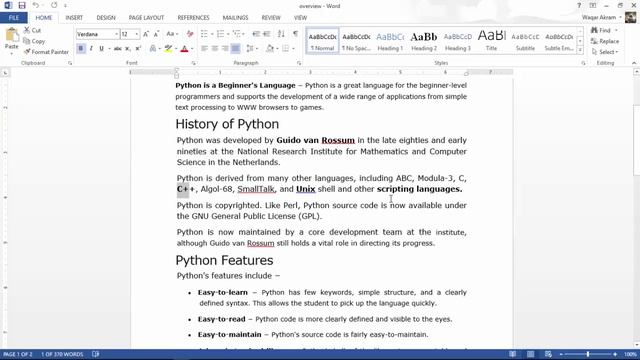Click the Replace button
Screen dimensions: 640x360
[605, 41]
